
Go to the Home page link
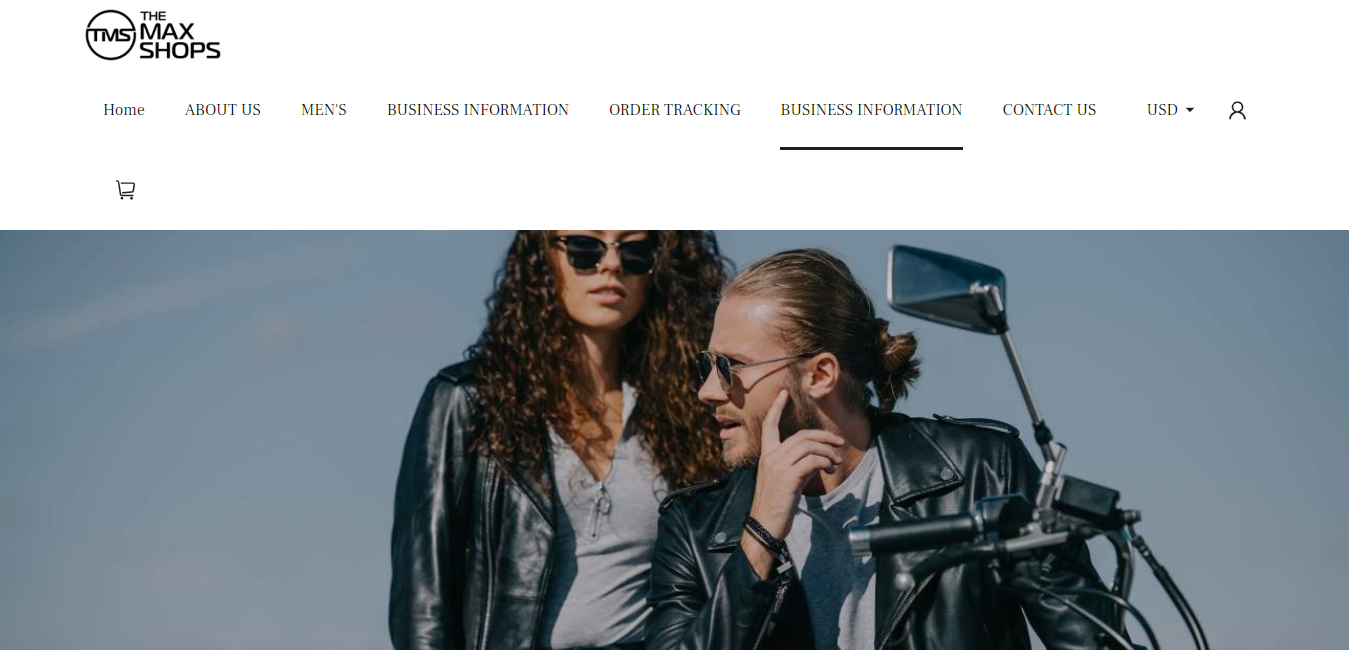124,110
